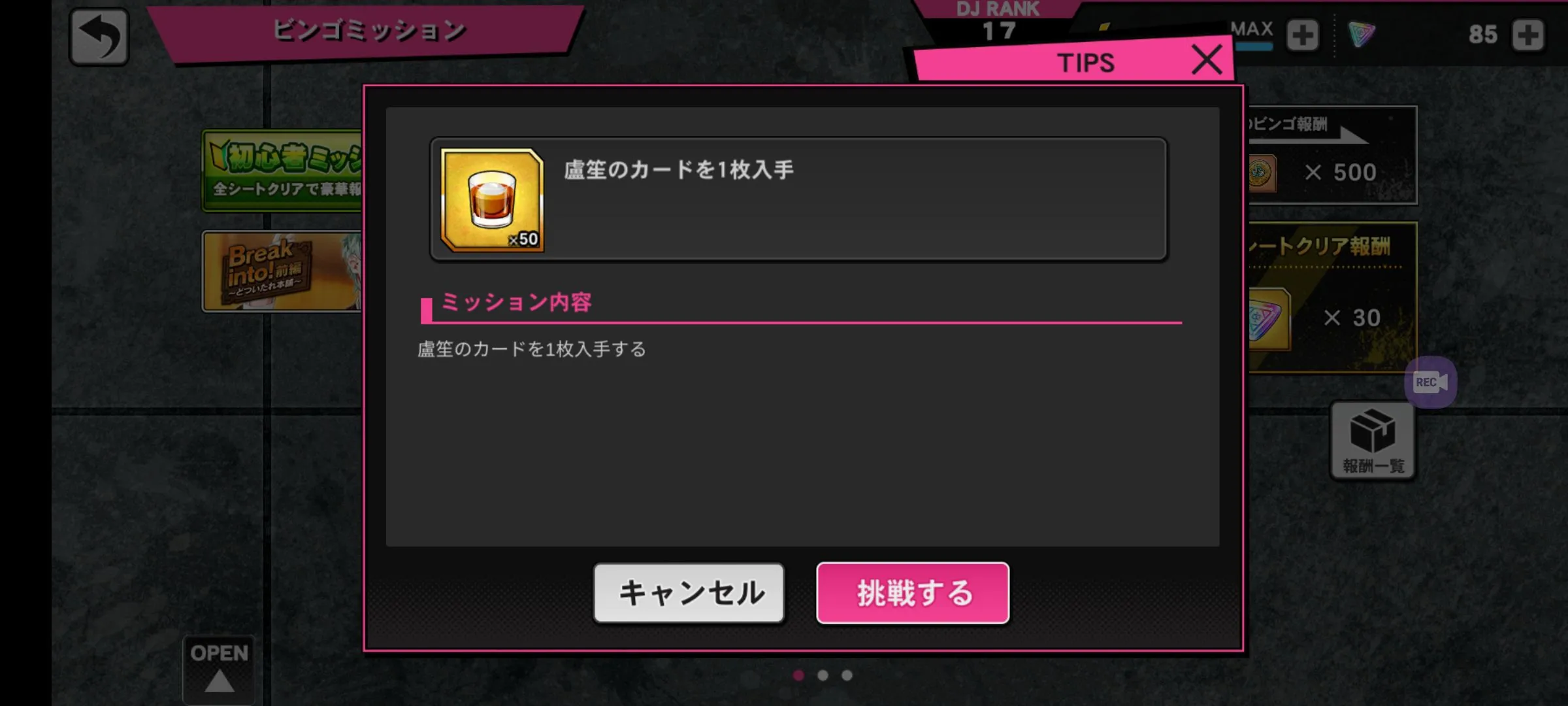
Task: Switch to the third page dot
Action: 847,675
